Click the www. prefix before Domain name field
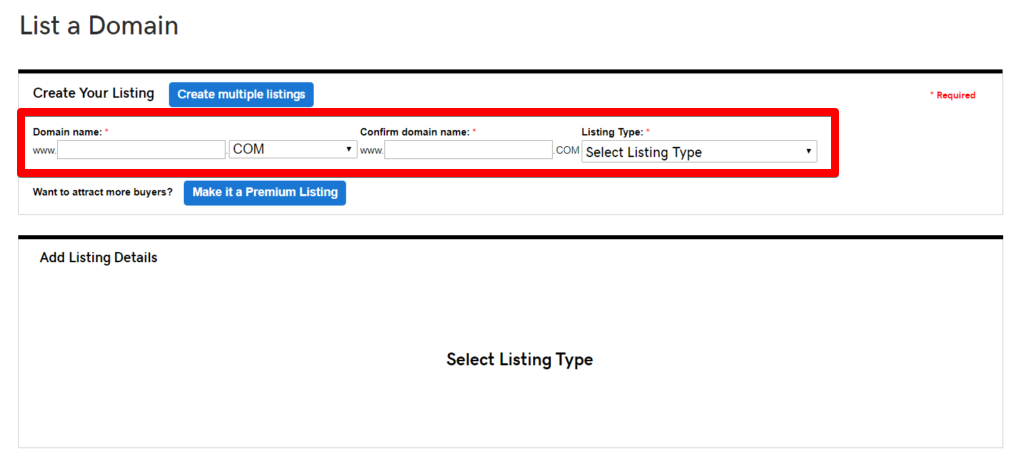 tap(45, 151)
